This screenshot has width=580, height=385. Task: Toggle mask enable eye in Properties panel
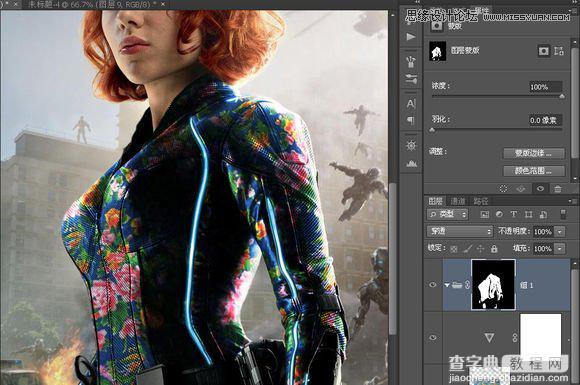coord(540,189)
